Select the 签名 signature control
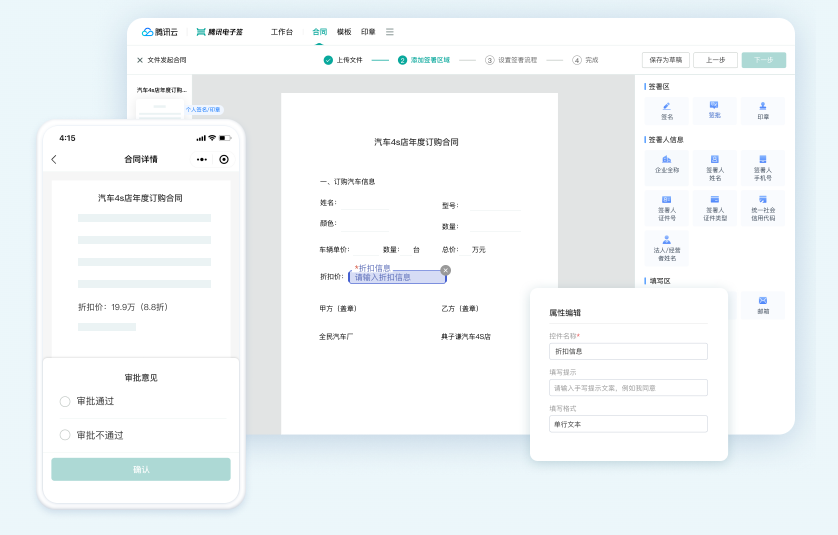The width and height of the screenshot is (838, 535). click(x=667, y=110)
